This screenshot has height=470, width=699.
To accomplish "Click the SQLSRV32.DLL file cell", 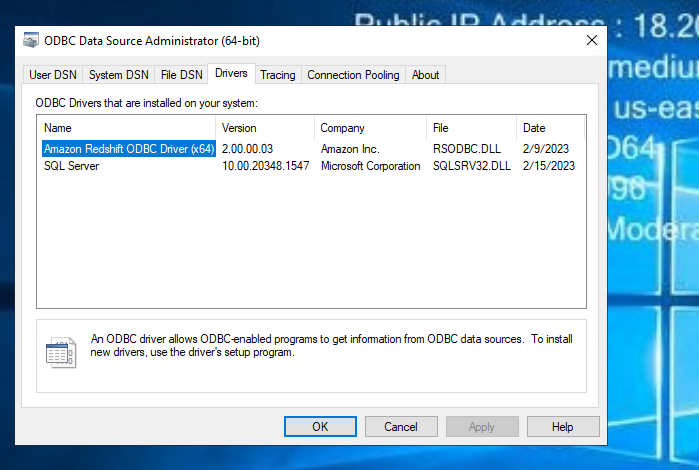I will tap(472, 166).
